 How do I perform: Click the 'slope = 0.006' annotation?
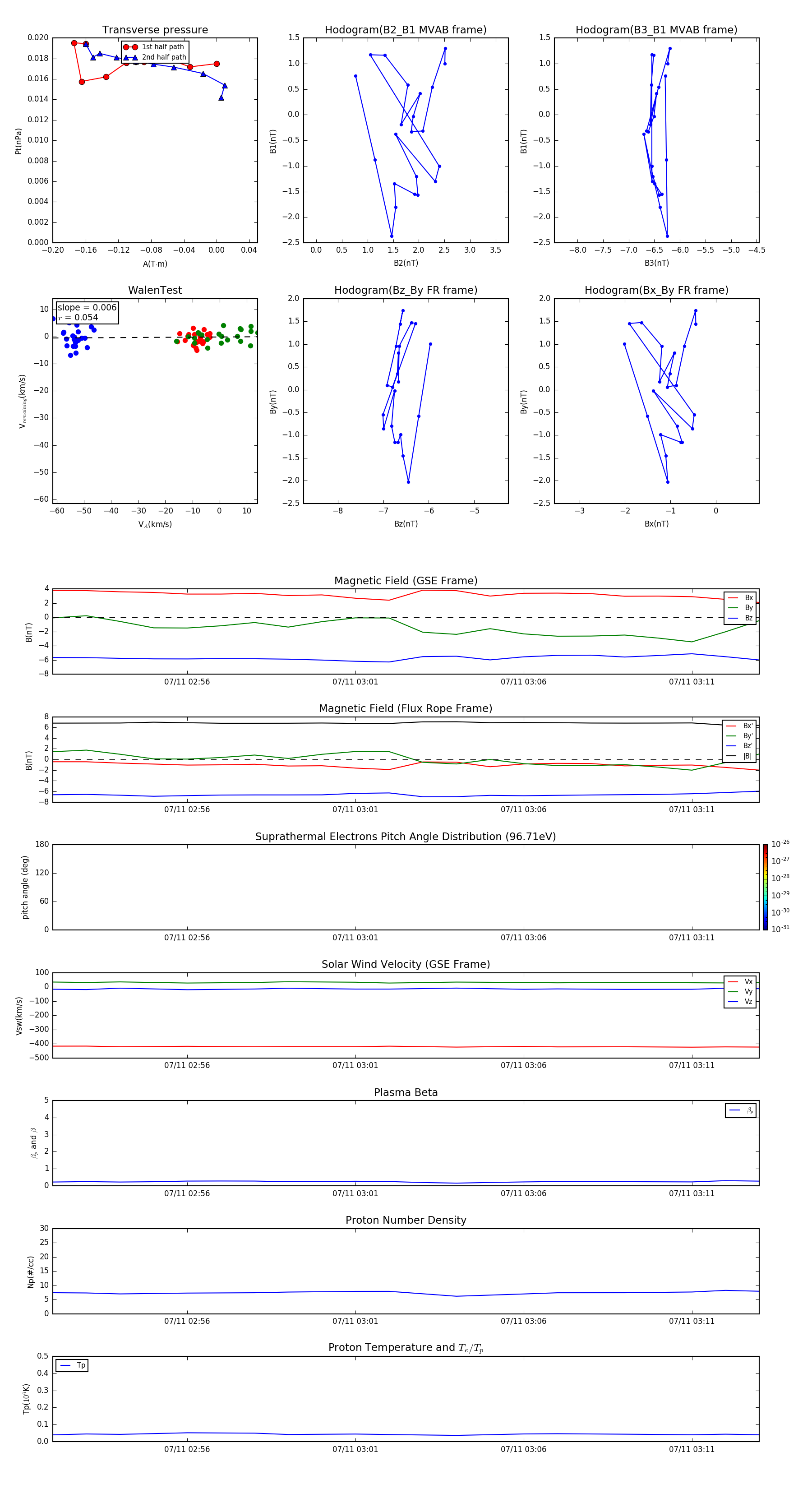click(x=87, y=308)
